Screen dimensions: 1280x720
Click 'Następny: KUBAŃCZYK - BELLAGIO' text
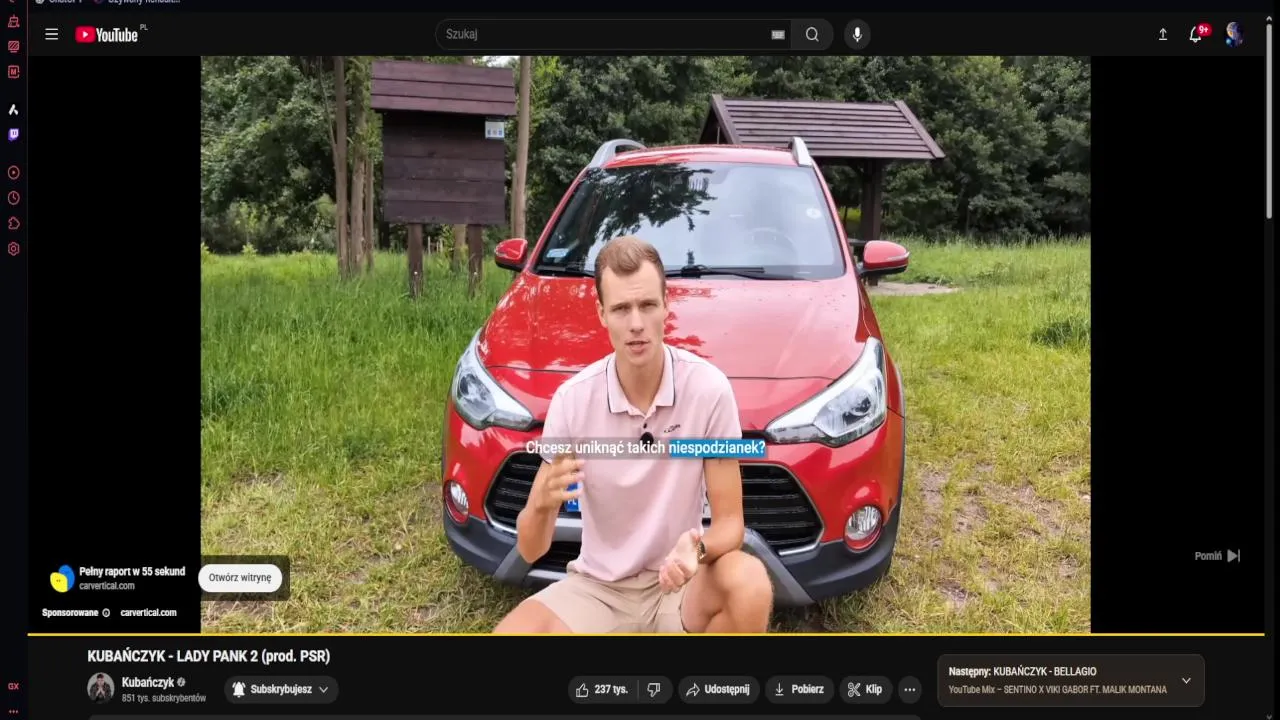click(1022, 672)
